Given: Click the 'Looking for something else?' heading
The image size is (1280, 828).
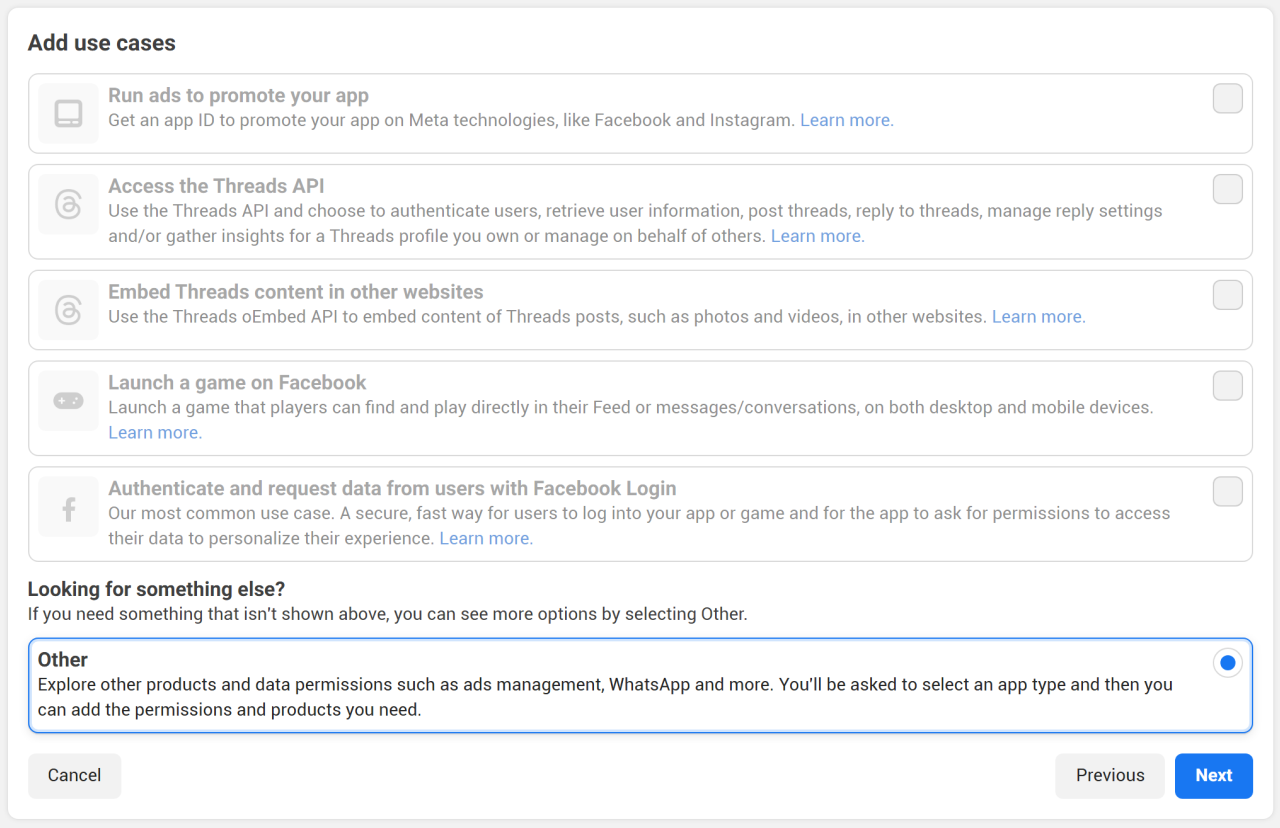Looking at the screenshot, I should pyautogui.click(x=157, y=590).
